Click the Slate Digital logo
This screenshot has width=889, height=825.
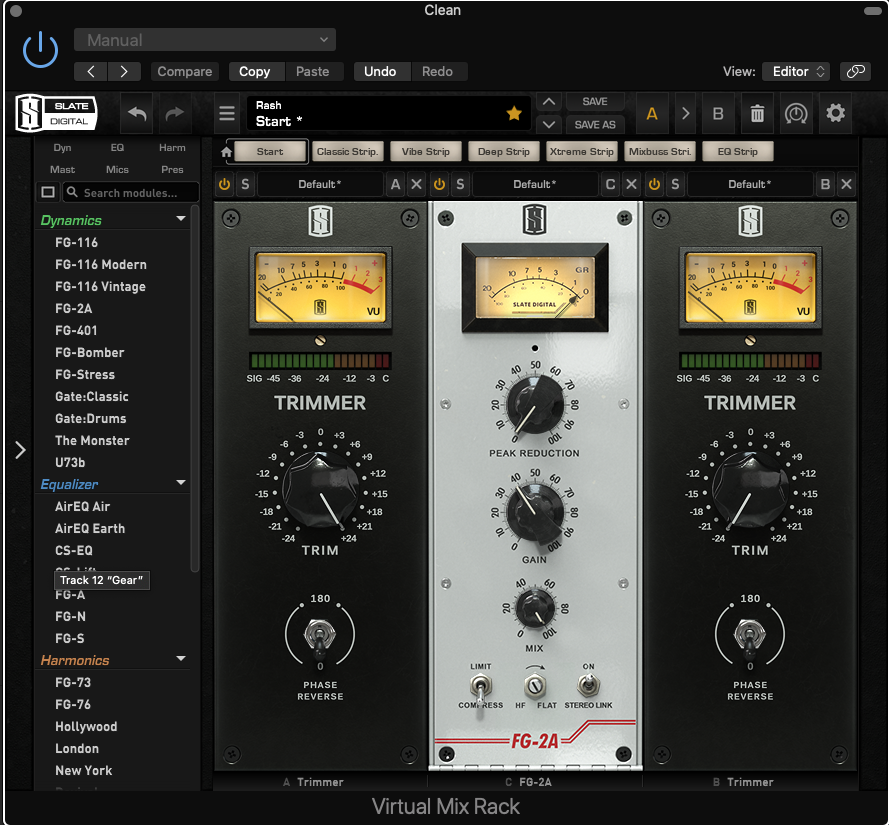pyautogui.click(x=56, y=113)
